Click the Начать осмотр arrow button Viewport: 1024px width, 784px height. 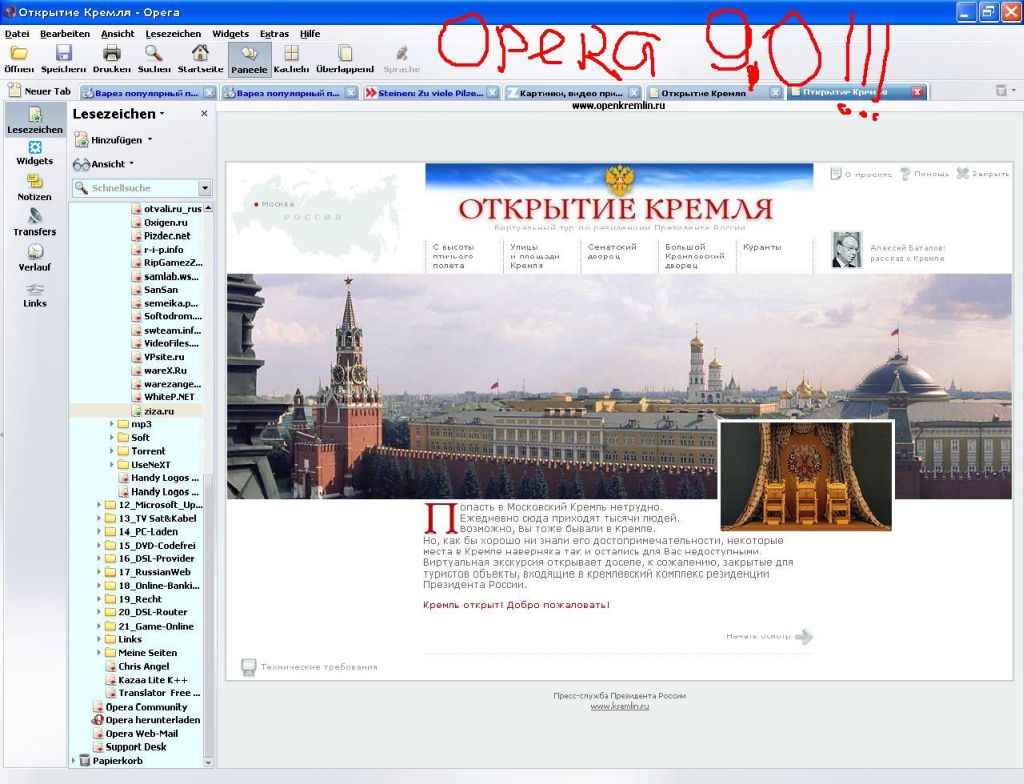(804, 636)
